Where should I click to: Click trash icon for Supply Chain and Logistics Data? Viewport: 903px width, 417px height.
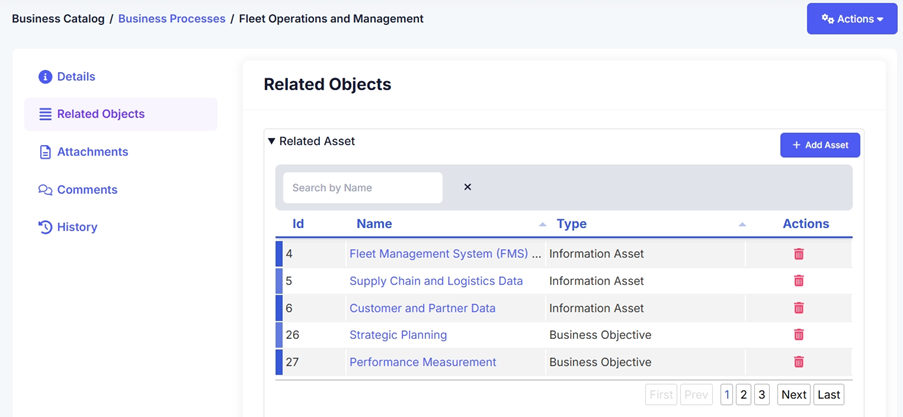coord(798,281)
